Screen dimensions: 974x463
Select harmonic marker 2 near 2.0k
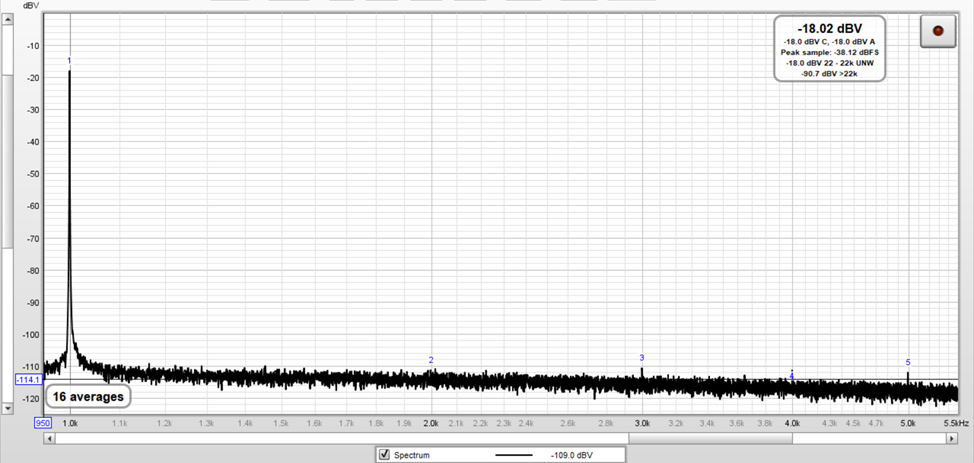coord(431,360)
